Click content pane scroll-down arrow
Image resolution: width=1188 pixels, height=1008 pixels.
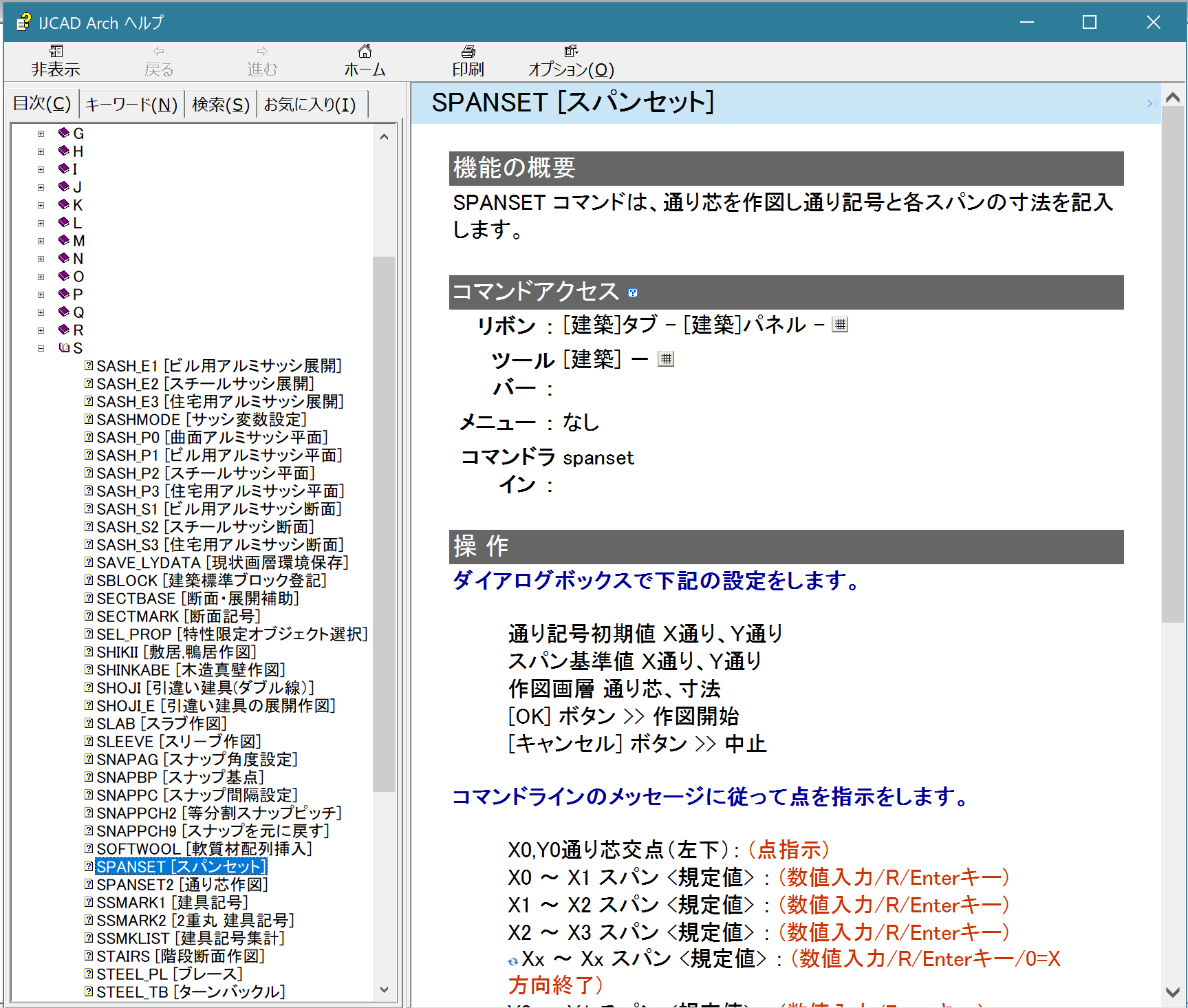click(x=1173, y=992)
